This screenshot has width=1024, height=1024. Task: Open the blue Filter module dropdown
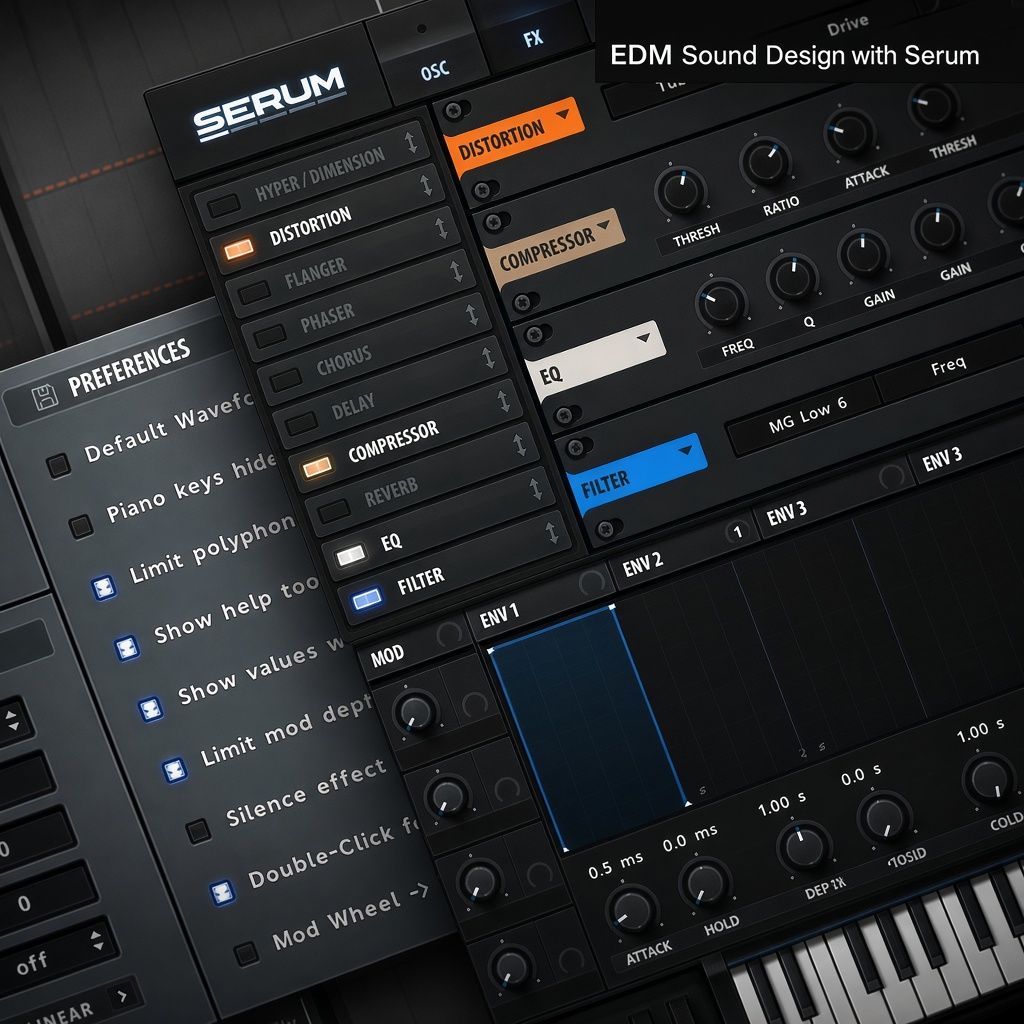(685, 450)
